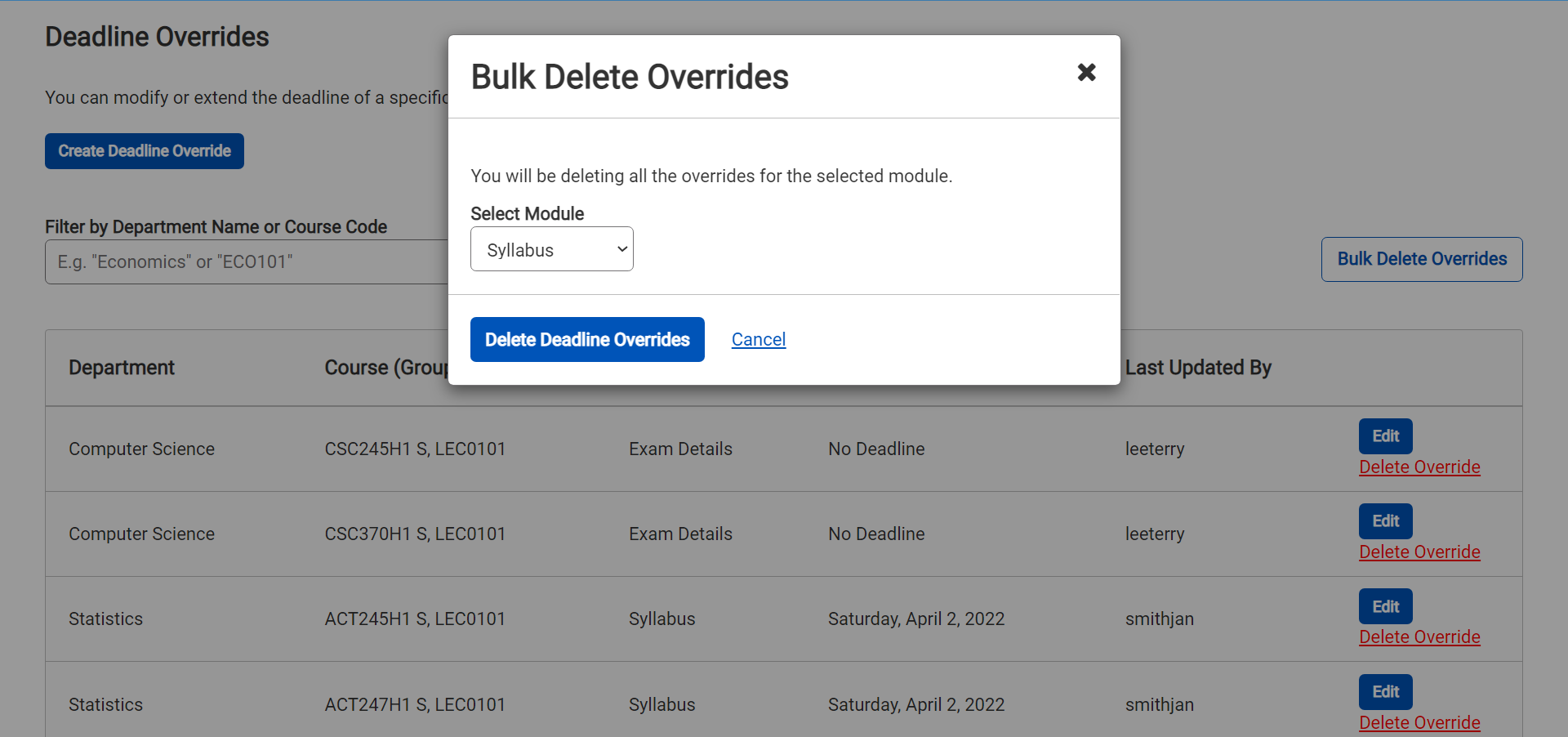Select CSC245H1 S, LEC0101 cell
1568x737 pixels.
click(x=415, y=449)
